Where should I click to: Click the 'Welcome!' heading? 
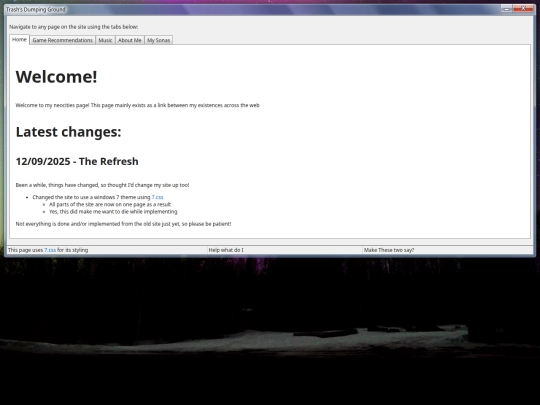56,77
